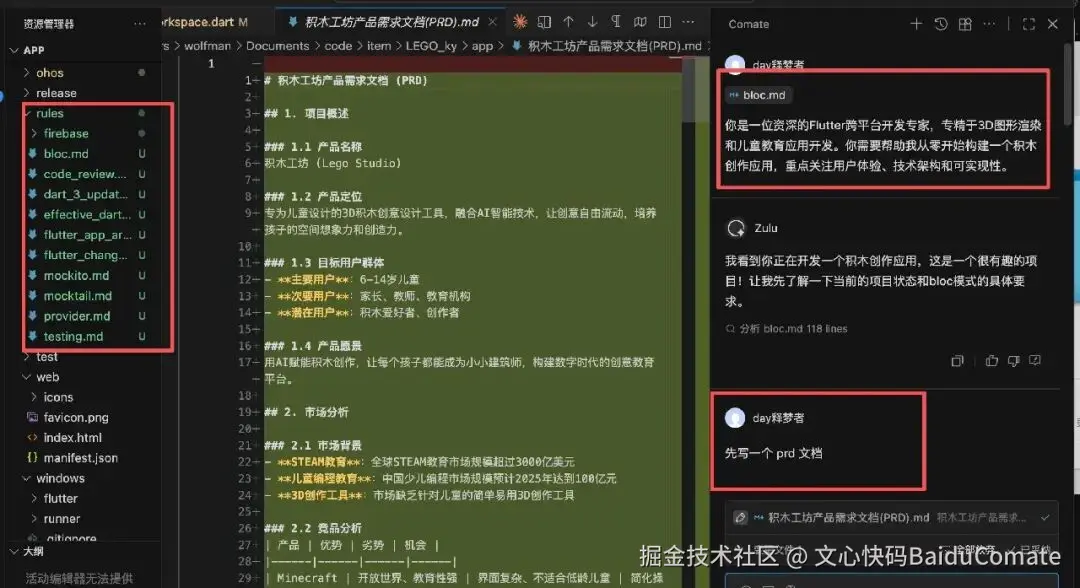Click the 分析 bloc.md 118 lines step

(787, 328)
